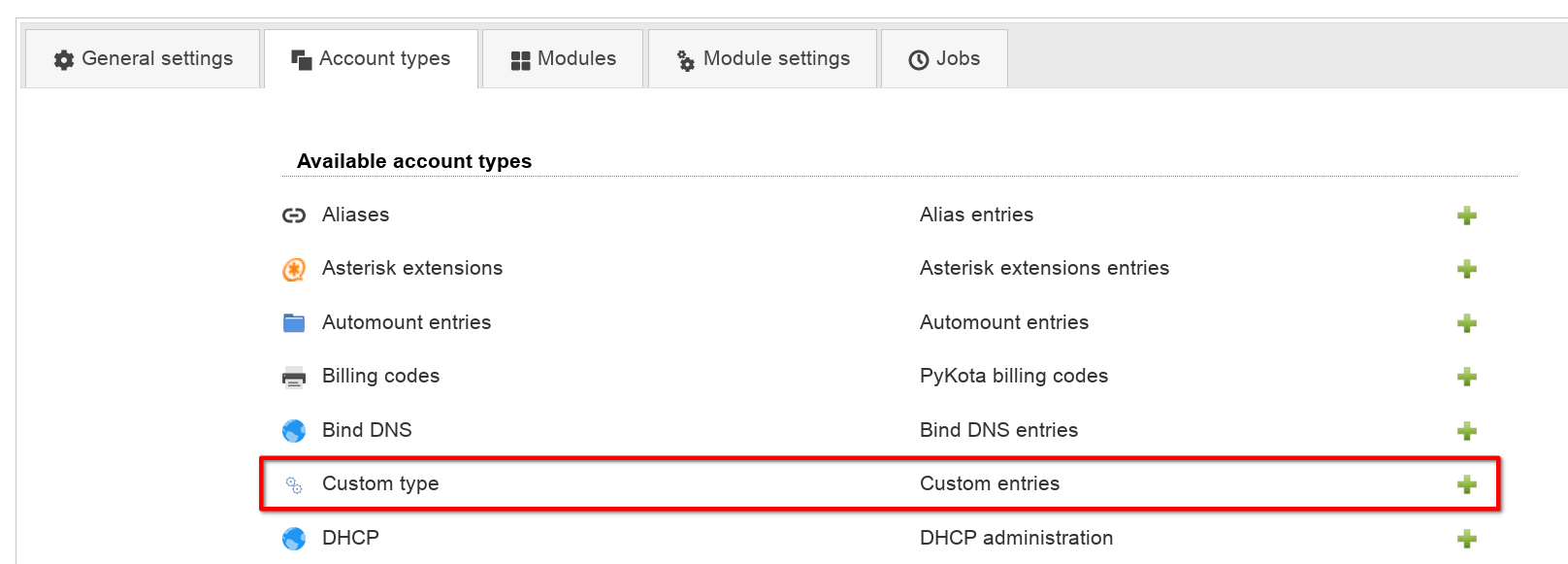Open the General settings tab

pyautogui.click(x=144, y=59)
